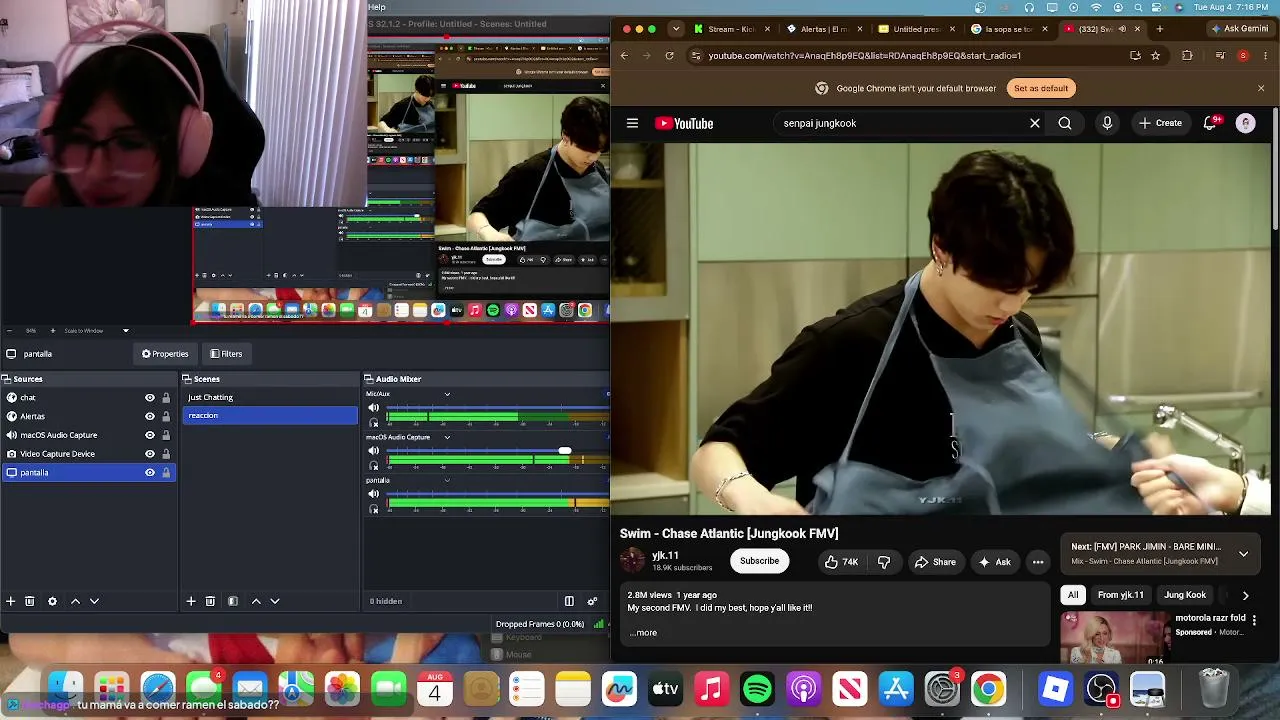This screenshot has width=1280, height=720.
Task: Share the Swim video
Action: [935, 562]
